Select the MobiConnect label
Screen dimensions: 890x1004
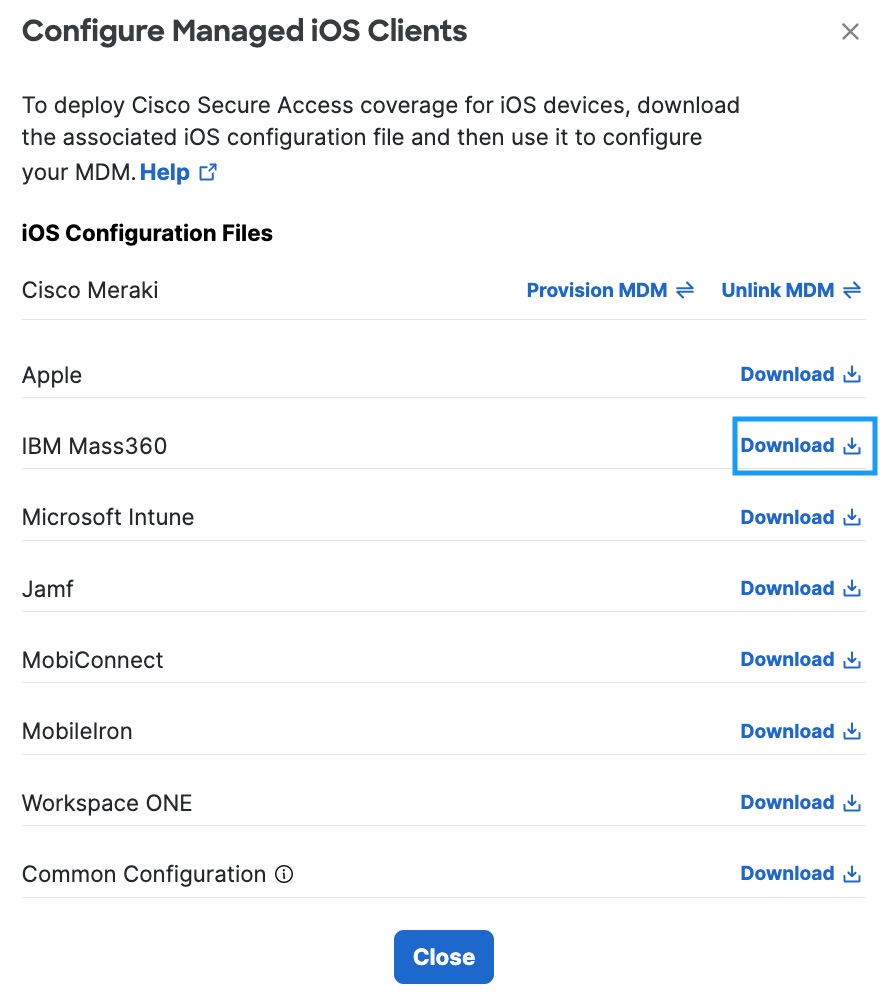[x=93, y=660]
